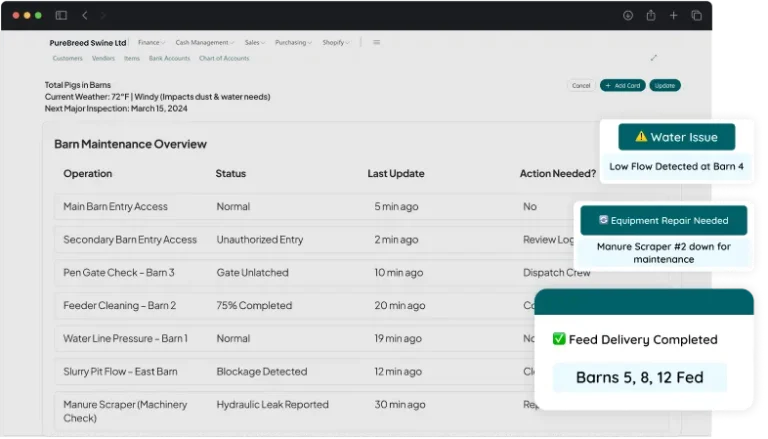This screenshot has height=439, width=768.
Task: Show the tab overview icon
Action: pyautogui.click(x=696, y=16)
